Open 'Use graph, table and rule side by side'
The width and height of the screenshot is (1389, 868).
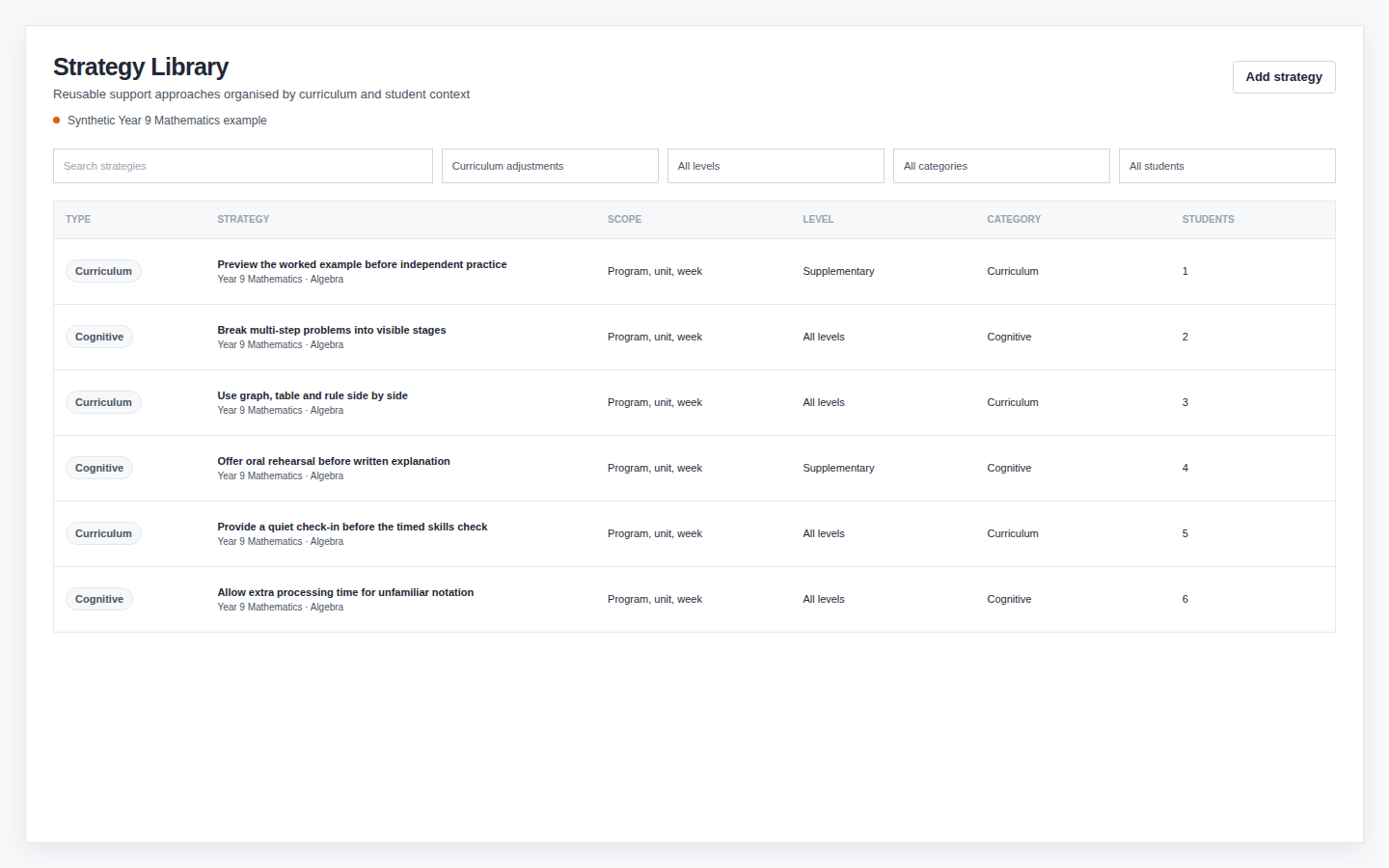[x=313, y=395]
